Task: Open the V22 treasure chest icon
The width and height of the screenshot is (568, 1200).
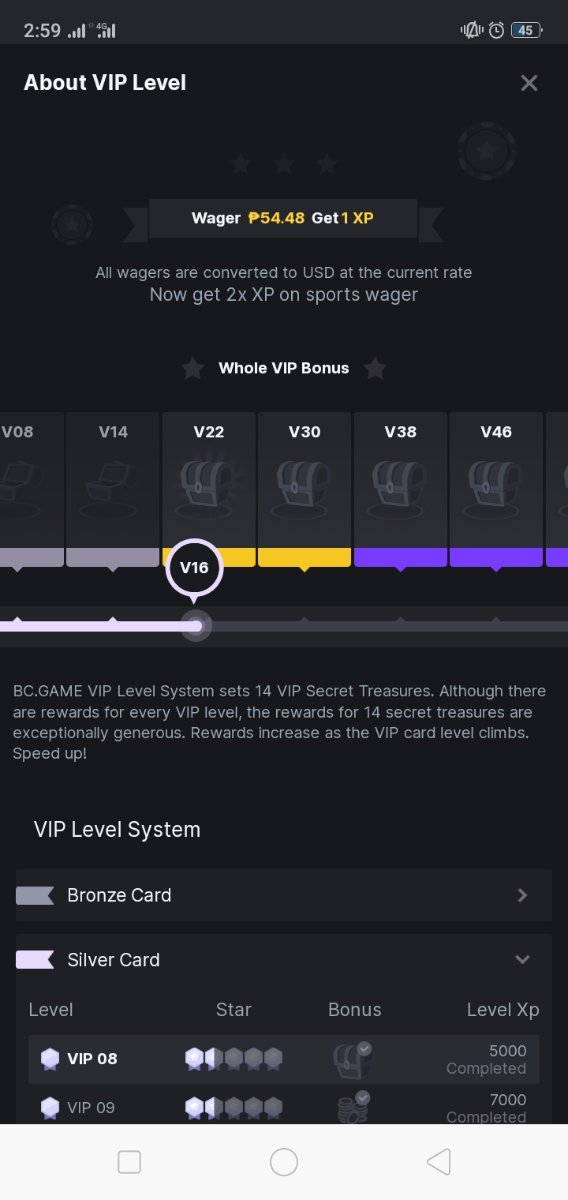Action: [208, 487]
